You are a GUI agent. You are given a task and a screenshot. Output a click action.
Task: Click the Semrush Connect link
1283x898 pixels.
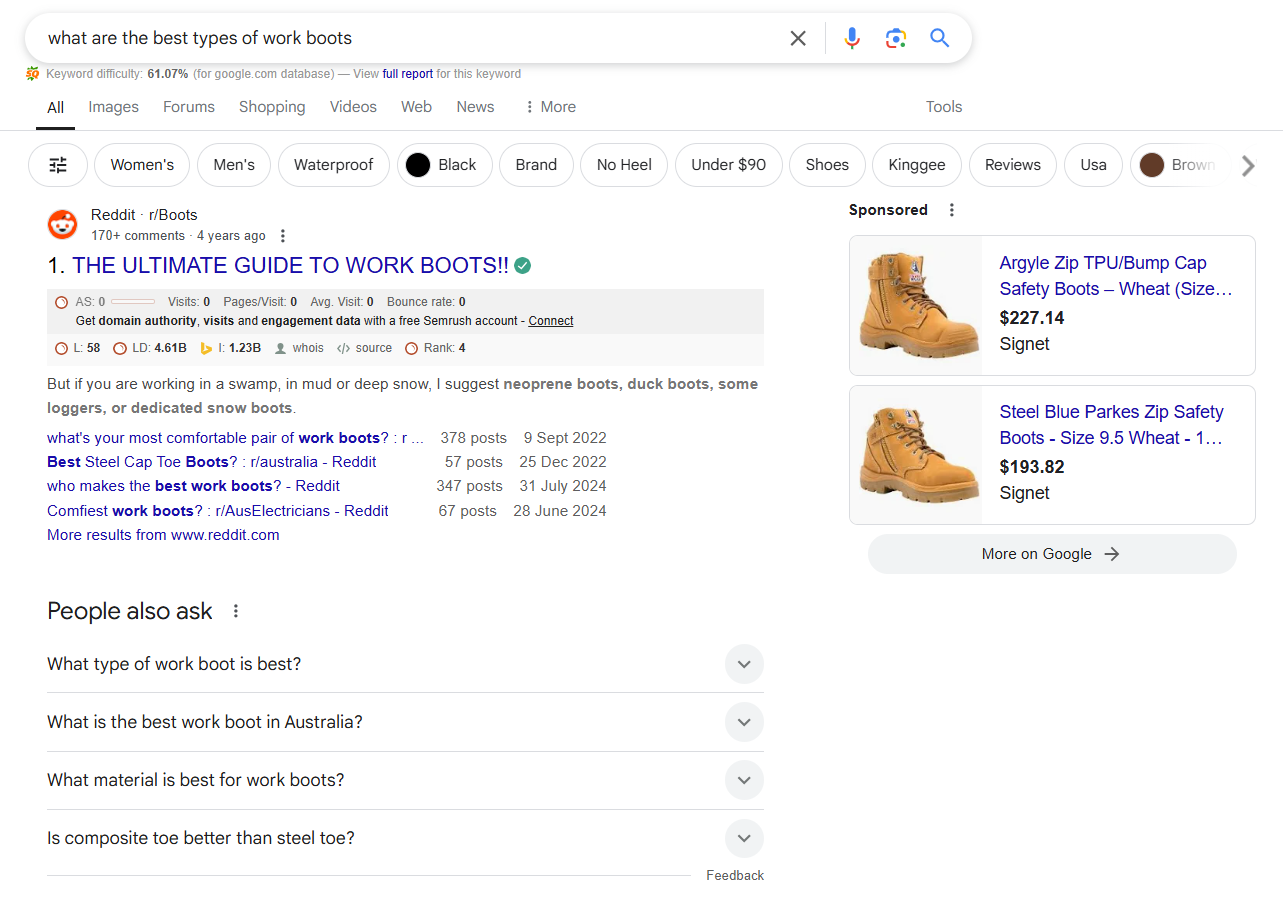[551, 321]
